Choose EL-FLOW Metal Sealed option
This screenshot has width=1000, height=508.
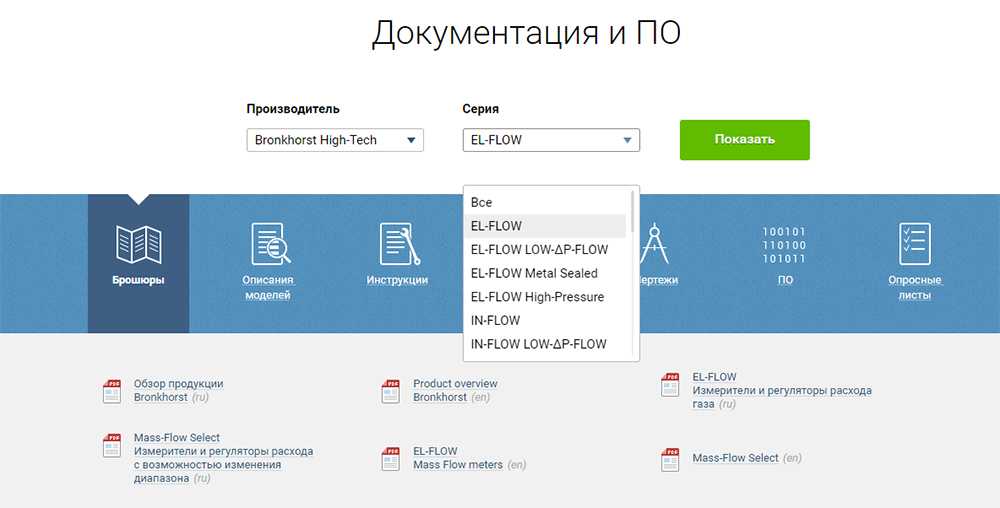545,273
